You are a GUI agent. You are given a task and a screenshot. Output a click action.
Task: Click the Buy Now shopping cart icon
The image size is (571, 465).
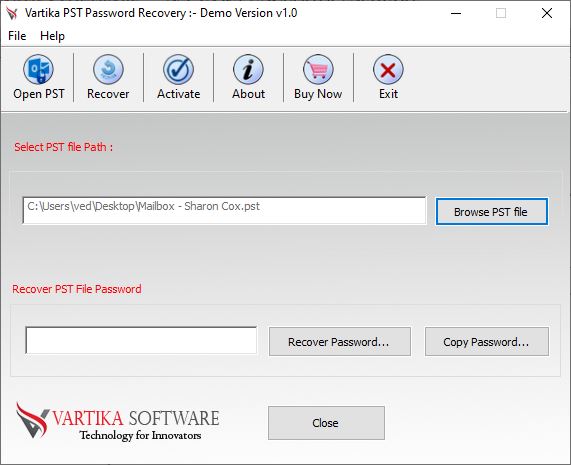click(x=318, y=69)
